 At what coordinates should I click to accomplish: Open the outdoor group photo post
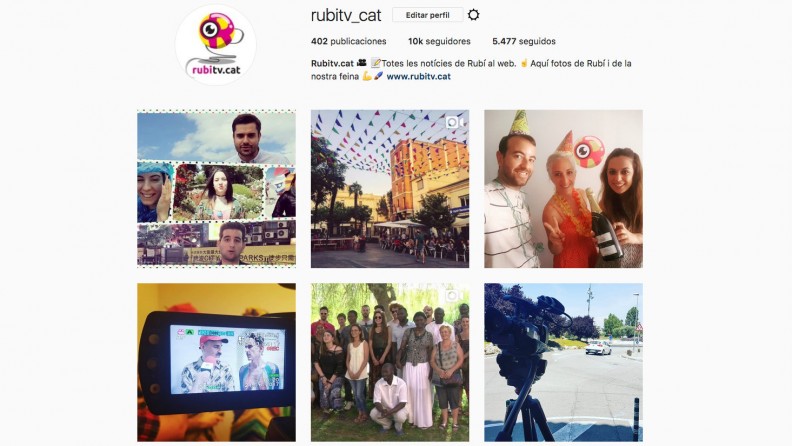(x=389, y=362)
